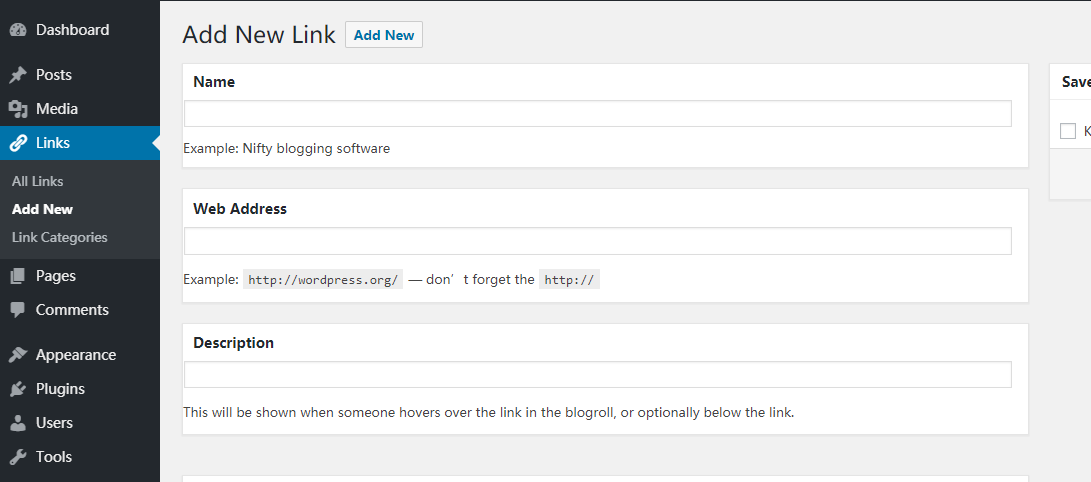Click the Posts pushpin icon
1091x482 pixels.
[x=18, y=75]
